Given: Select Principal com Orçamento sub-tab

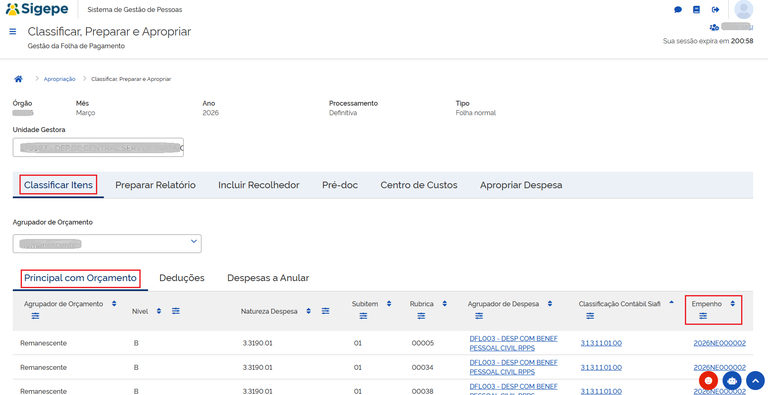Looking at the screenshot, I should pyautogui.click(x=80, y=278).
